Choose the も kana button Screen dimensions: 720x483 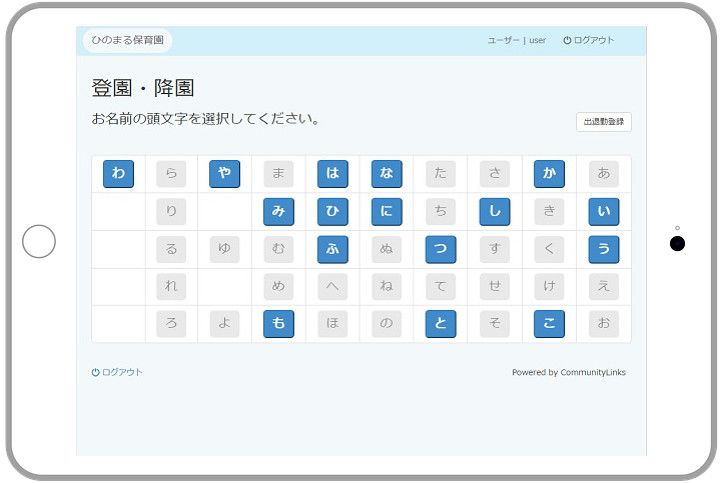pos(279,324)
